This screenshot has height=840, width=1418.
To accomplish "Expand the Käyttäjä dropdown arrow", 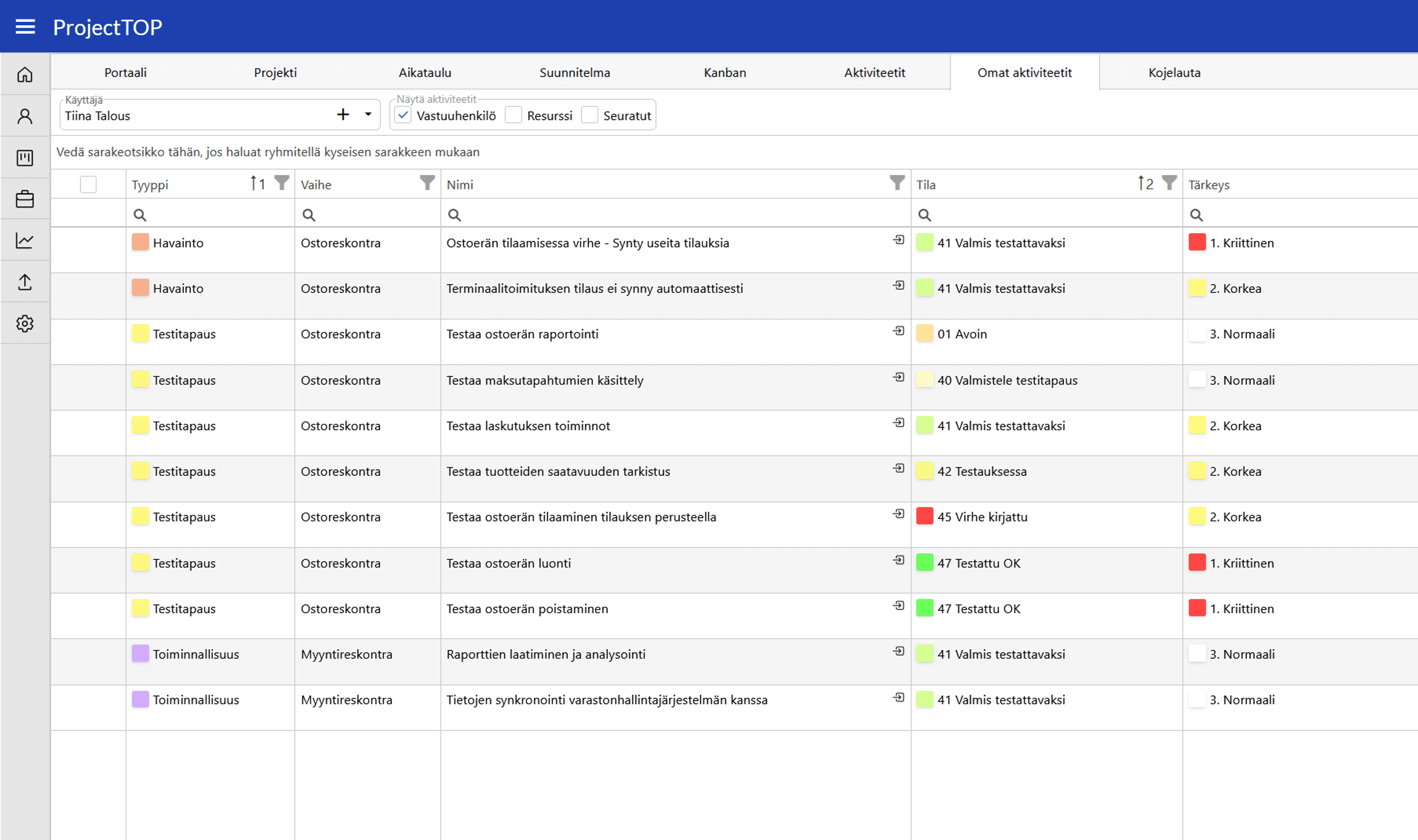I will [368, 115].
